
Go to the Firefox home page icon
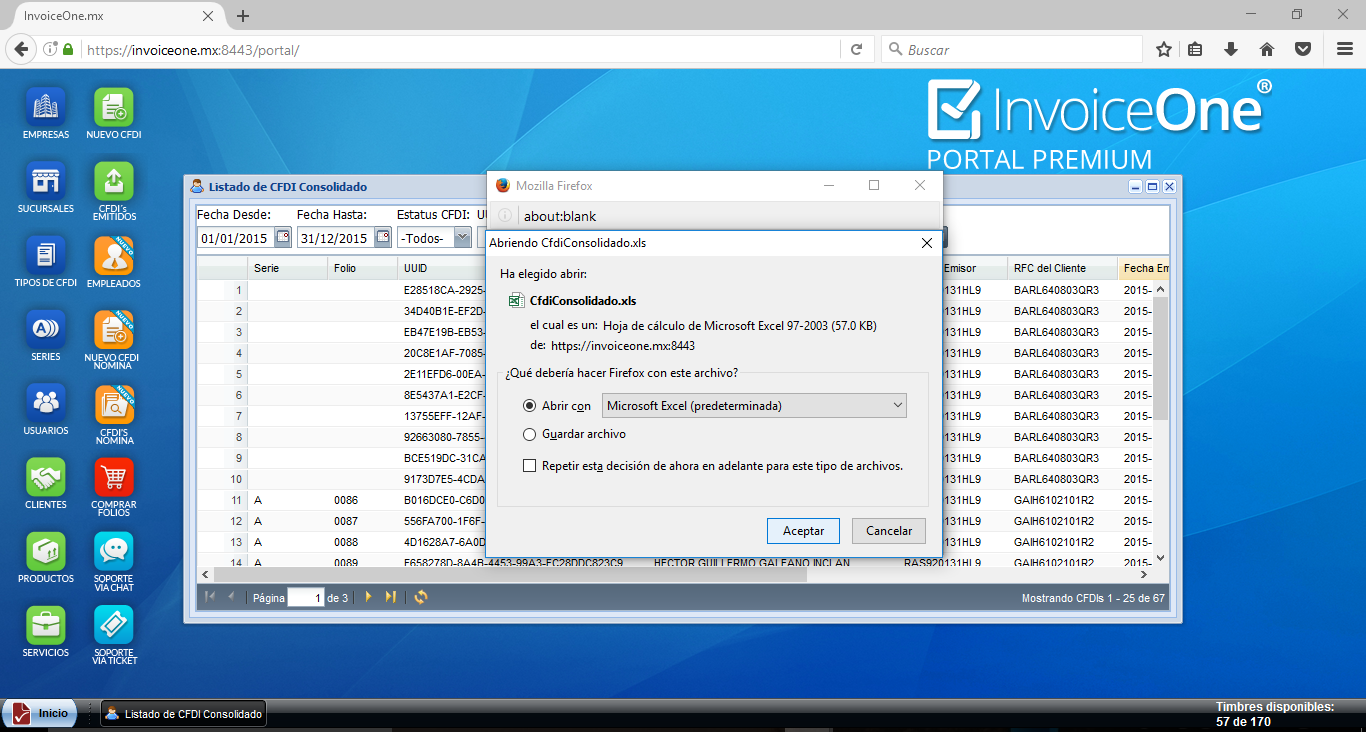1266,49
